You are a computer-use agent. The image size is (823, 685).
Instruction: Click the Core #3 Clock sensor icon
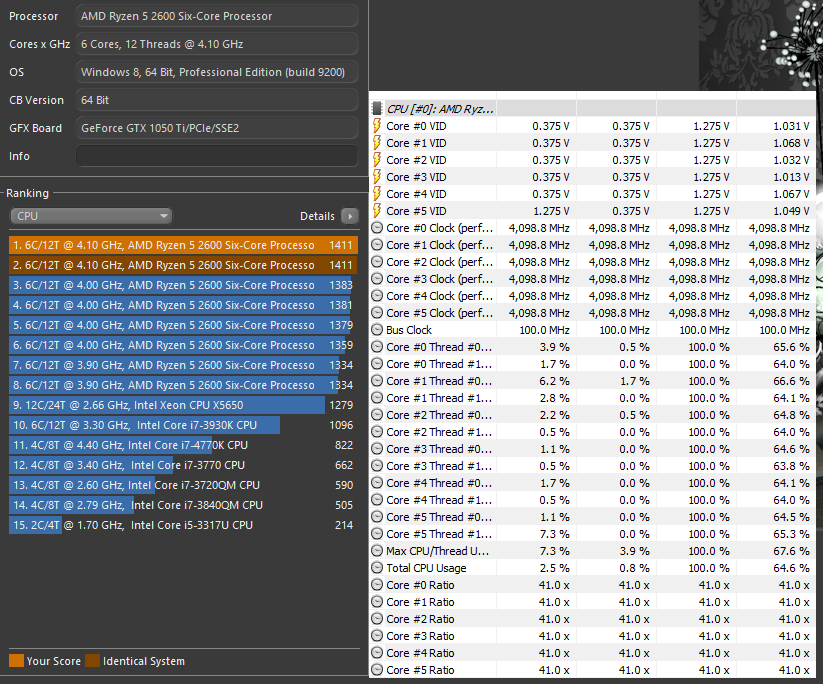(x=377, y=279)
